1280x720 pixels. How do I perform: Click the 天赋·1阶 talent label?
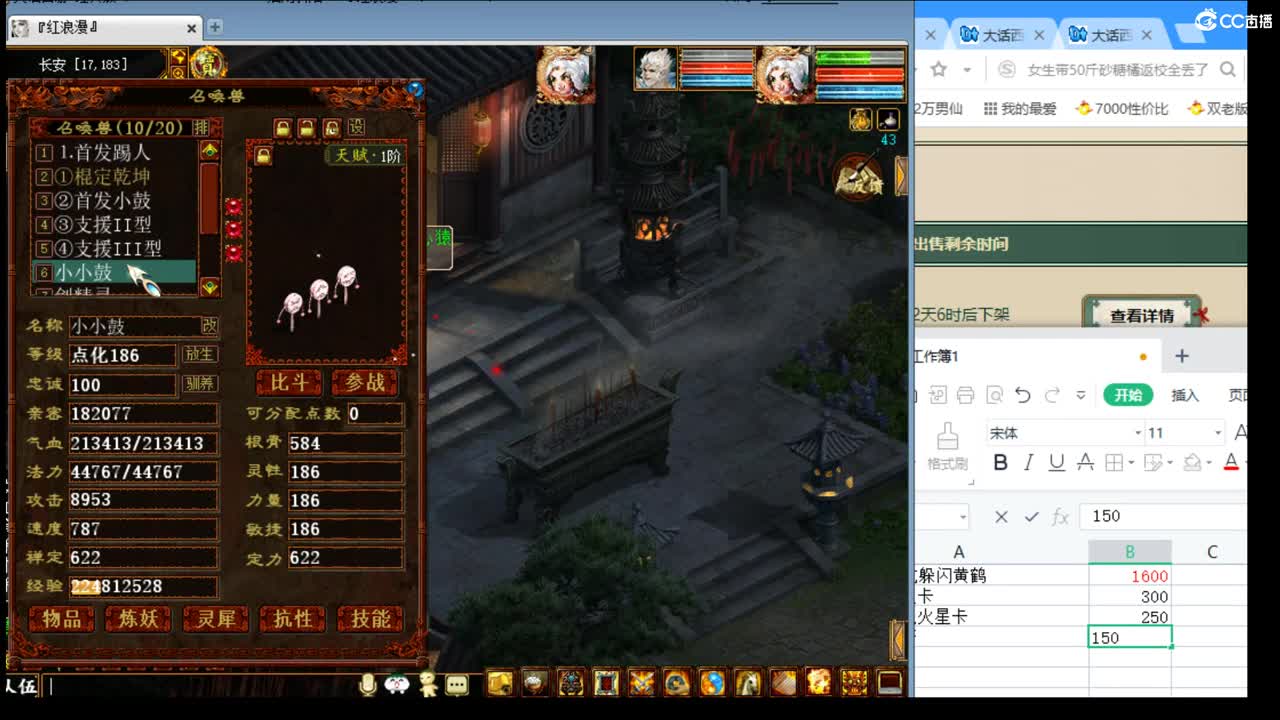[x=366, y=157]
